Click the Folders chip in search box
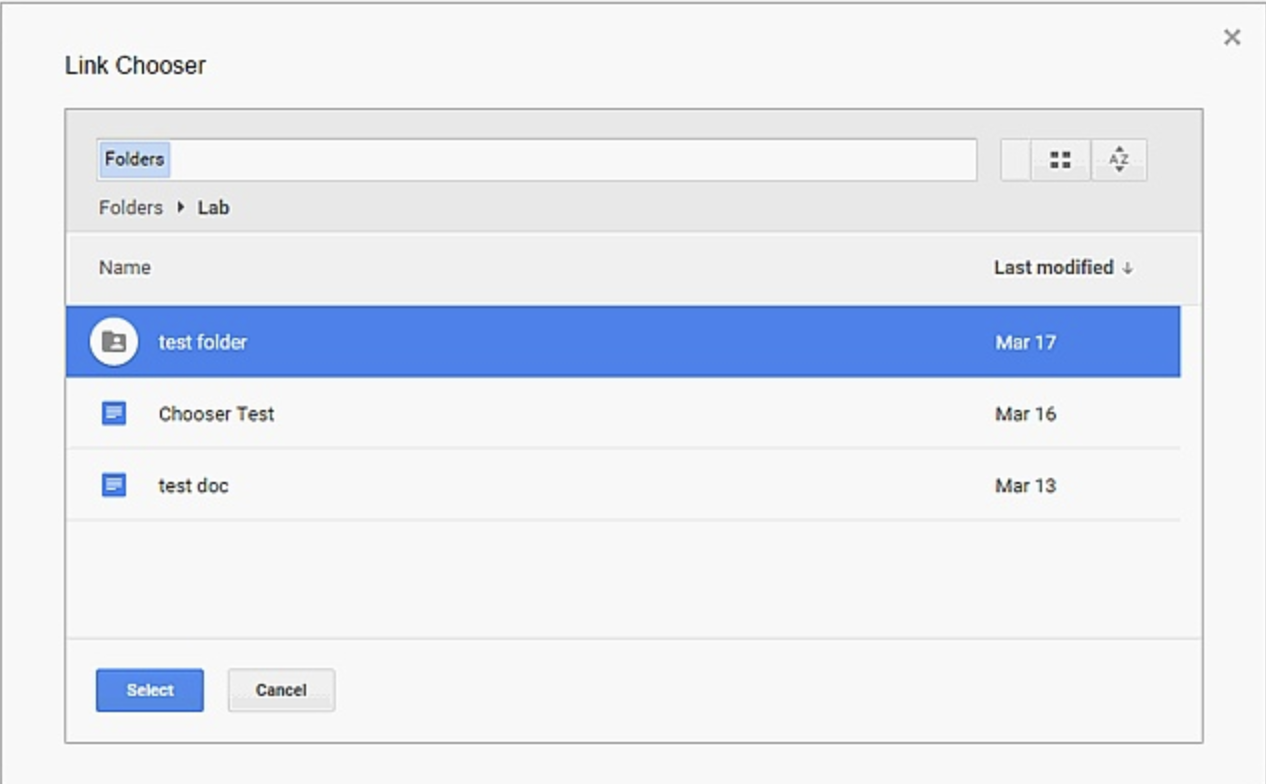 click(x=134, y=160)
